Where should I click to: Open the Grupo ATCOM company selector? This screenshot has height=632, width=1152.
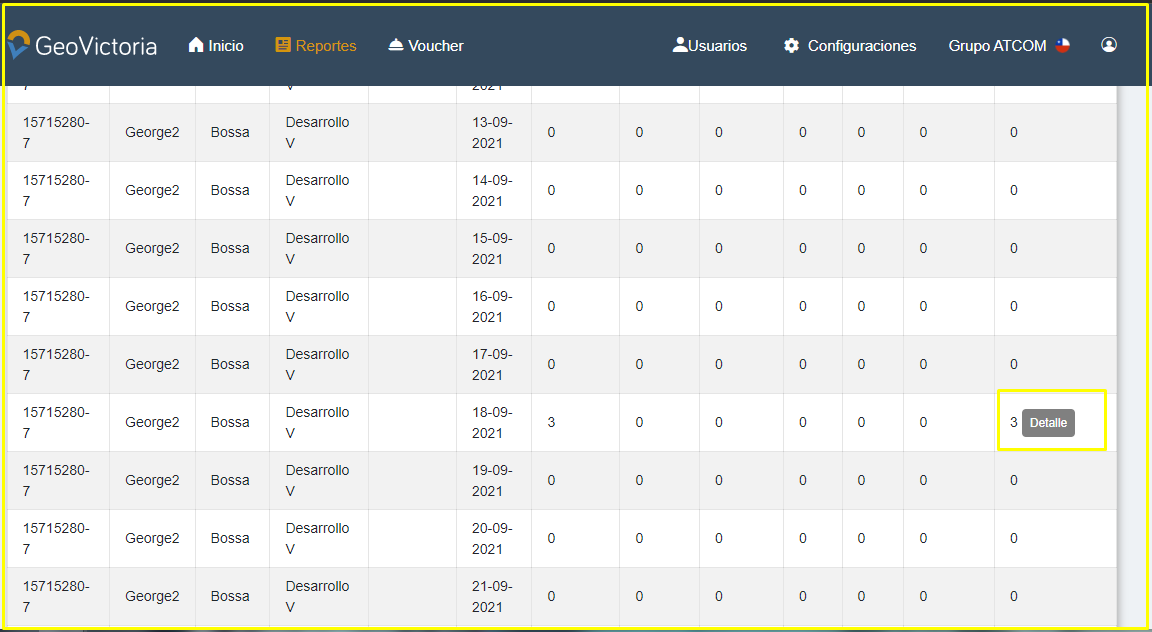(x=997, y=46)
